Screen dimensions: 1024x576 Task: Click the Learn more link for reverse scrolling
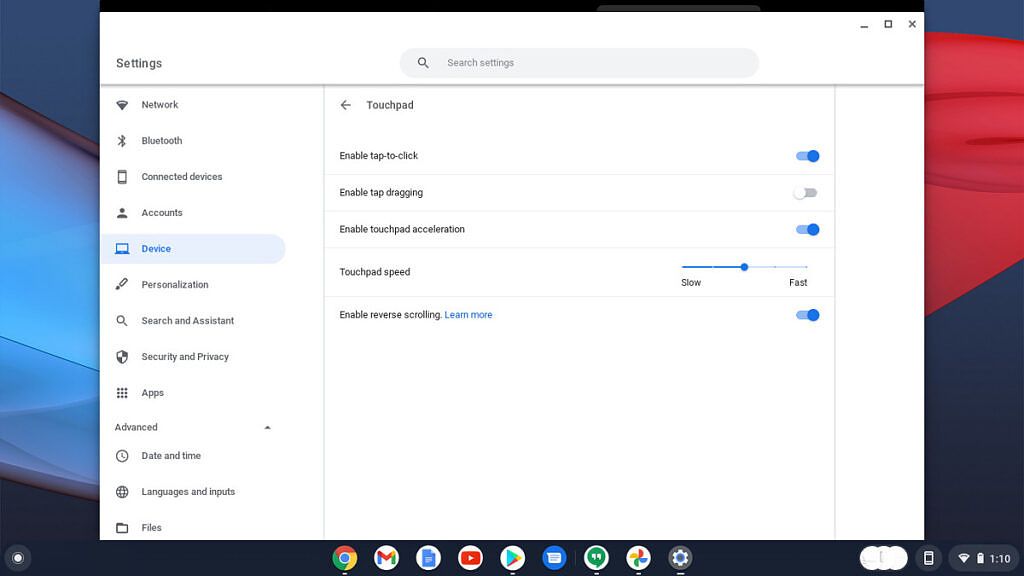(468, 314)
